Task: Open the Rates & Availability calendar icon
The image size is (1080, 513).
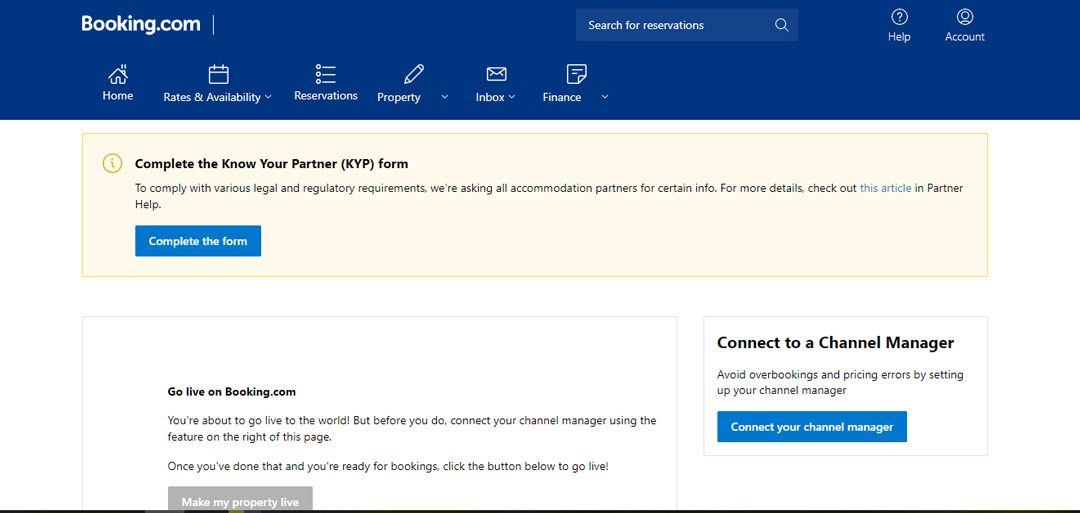Action: pos(218,74)
